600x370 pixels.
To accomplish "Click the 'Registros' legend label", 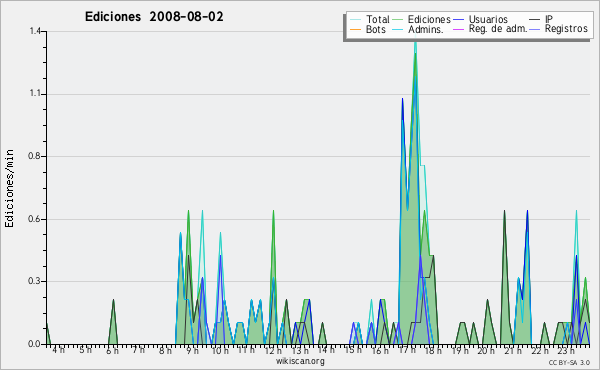I will [x=566, y=29].
